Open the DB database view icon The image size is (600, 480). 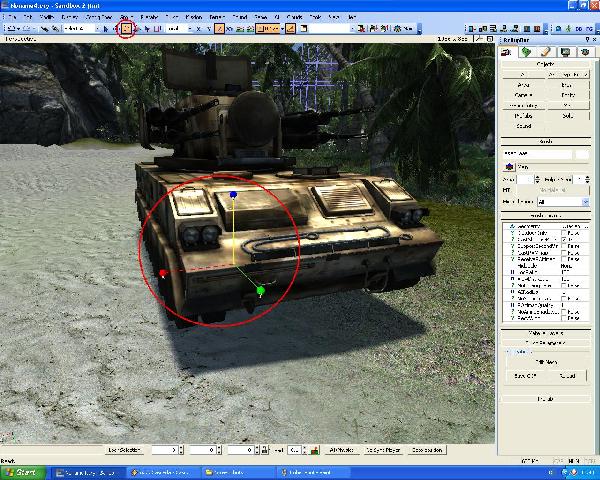click(x=579, y=29)
